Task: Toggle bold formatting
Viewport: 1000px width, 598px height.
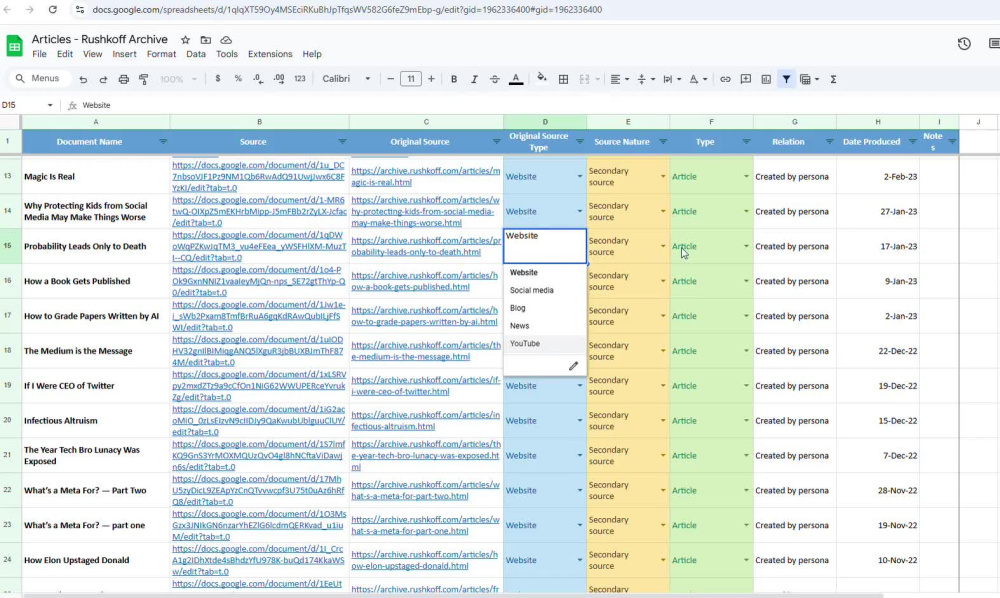Action: click(x=453, y=79)
